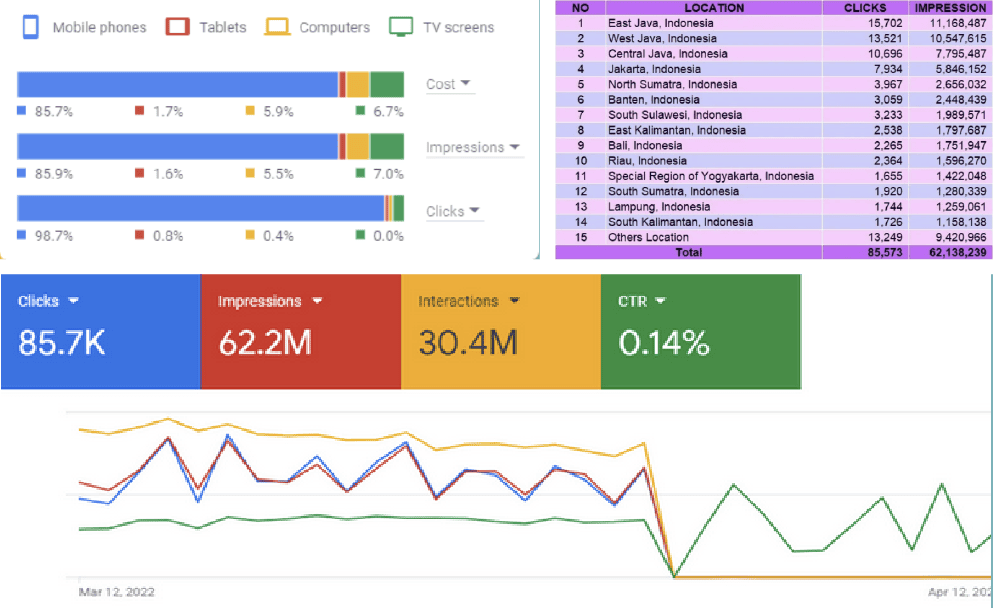
Task: Click the LOCATION column header
Action: tap(714, 8)
